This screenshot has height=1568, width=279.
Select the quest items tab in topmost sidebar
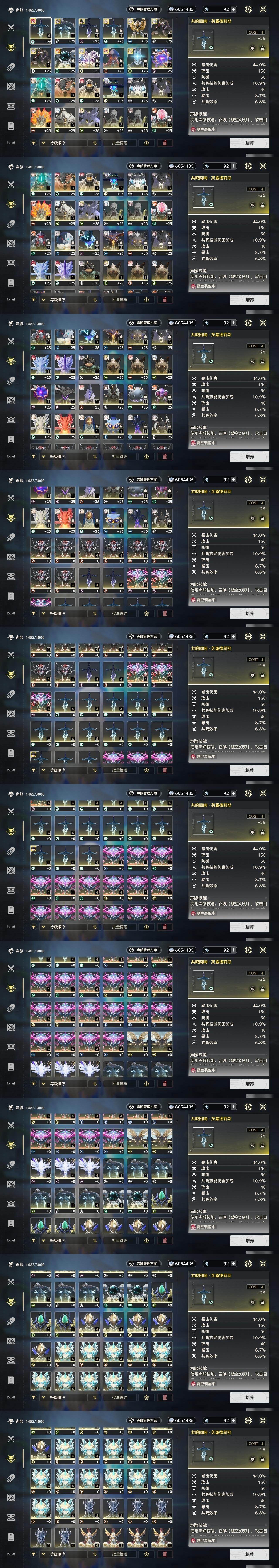(11, 126)
